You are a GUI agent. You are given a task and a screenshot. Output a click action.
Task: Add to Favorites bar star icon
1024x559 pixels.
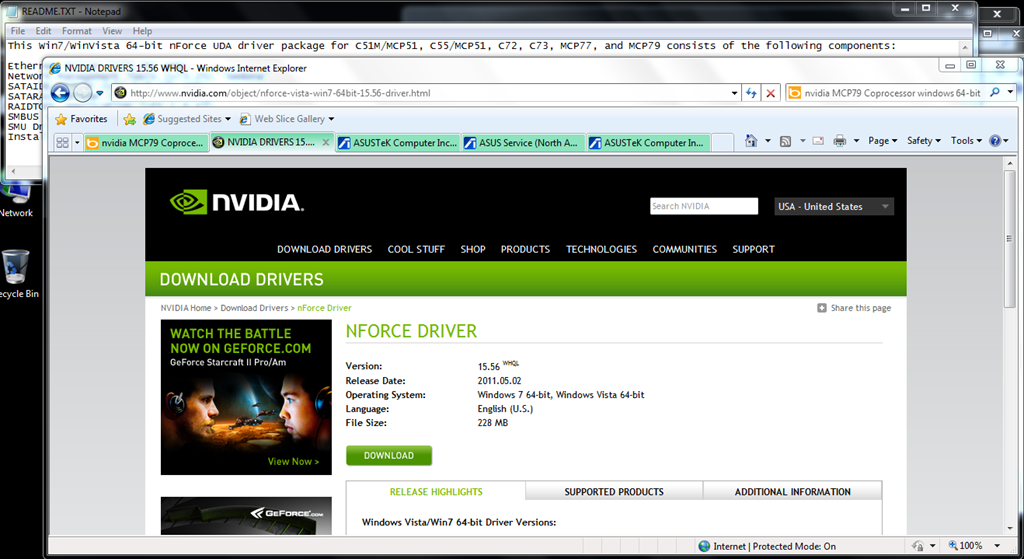tap(129, 119)
